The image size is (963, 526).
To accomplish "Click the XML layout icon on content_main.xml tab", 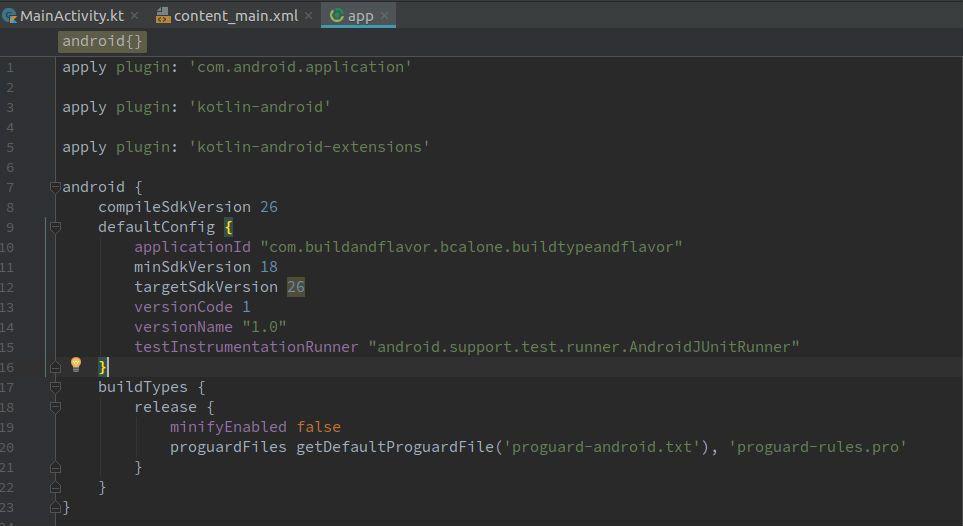I will pyautogui.click(x=163, y=15).
